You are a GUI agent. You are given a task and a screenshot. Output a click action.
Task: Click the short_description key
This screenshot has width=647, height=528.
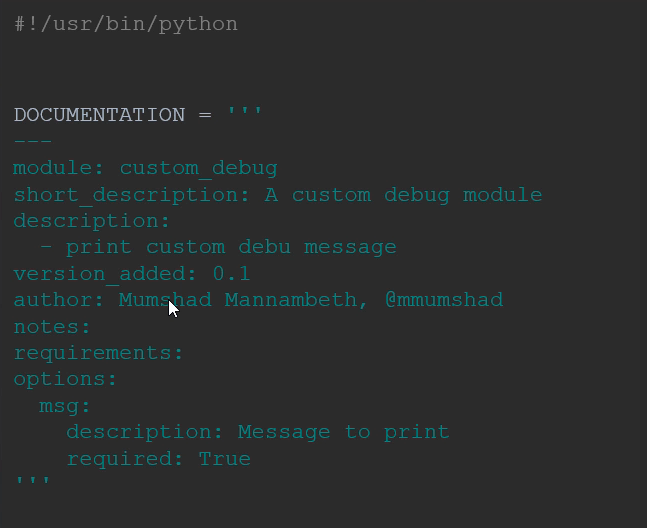coord(126,195)
